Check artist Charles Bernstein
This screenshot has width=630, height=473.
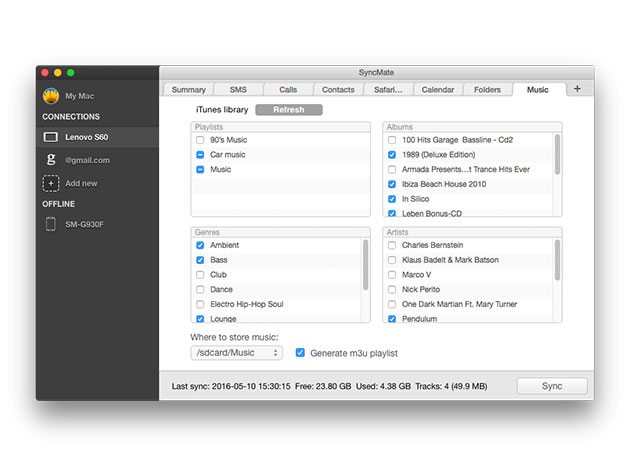tap(392, 245)
